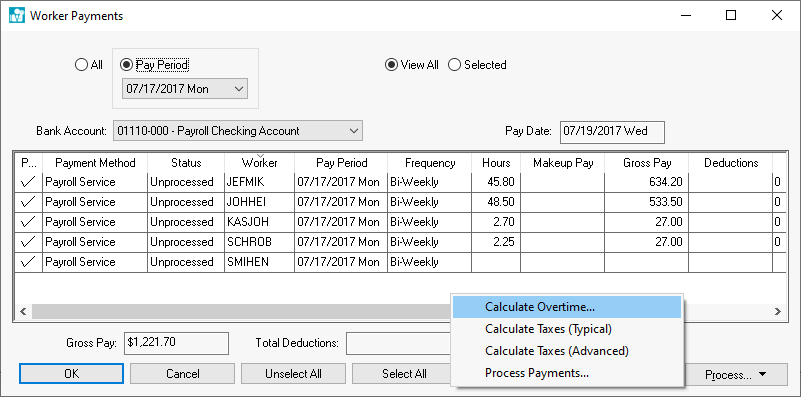Toggle the checkmark for worker JEFMIK
Viewport: 801px width, 397px height.
click(x=28, y=182)
